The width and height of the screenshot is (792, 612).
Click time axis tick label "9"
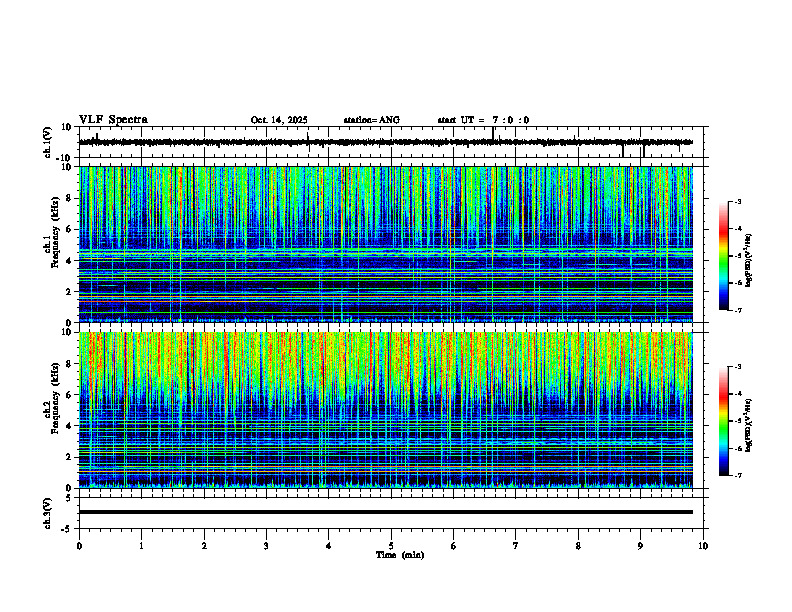coord(640,546)
